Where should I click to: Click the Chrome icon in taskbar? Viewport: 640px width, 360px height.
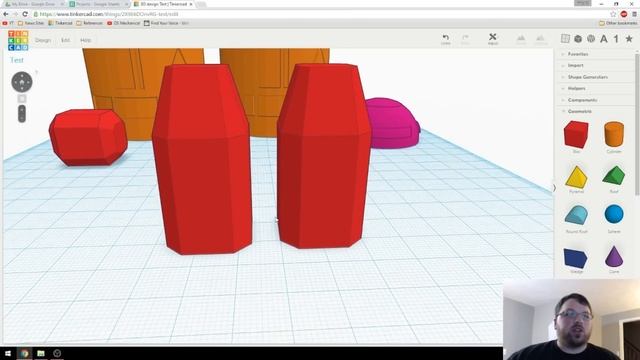point(24,353)
